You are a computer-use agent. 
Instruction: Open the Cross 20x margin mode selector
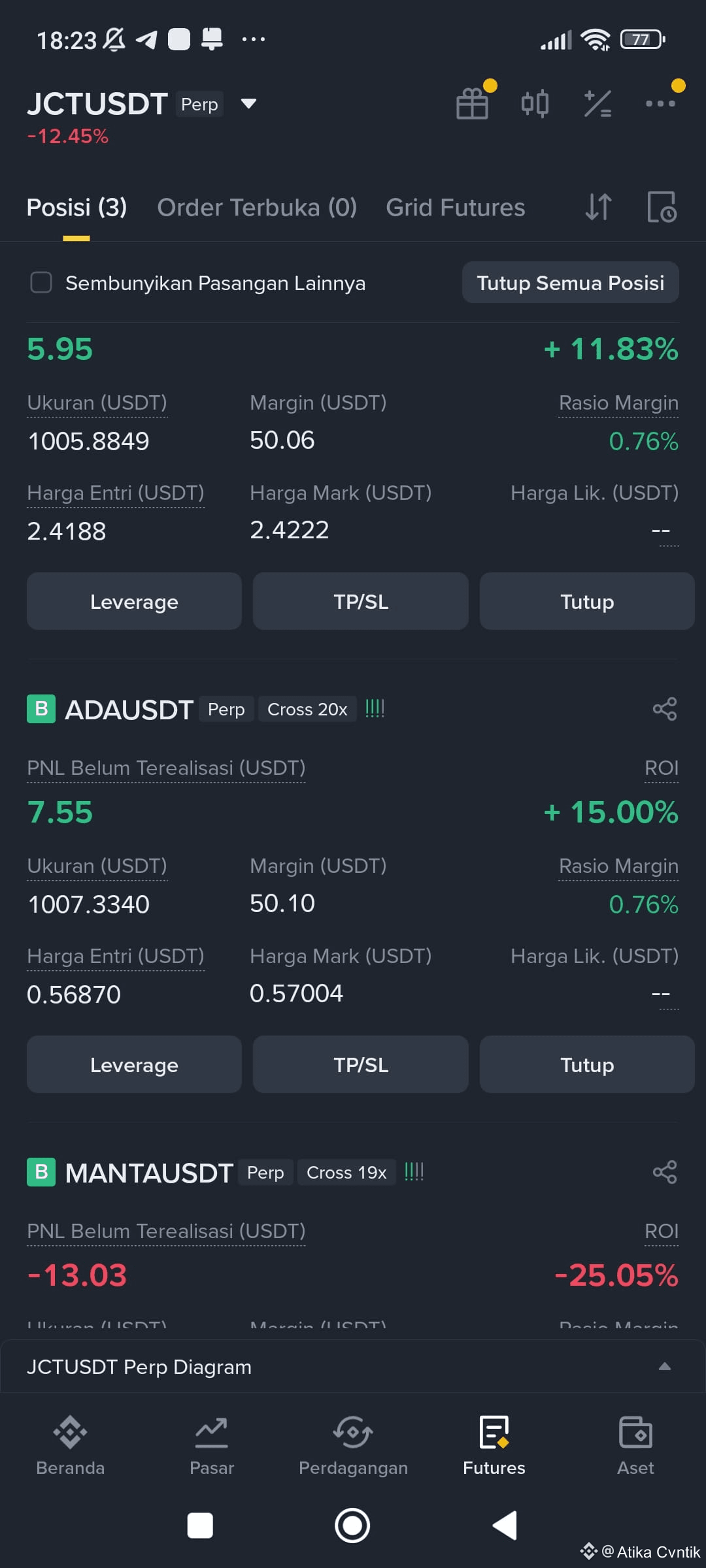tap(307, 709)
